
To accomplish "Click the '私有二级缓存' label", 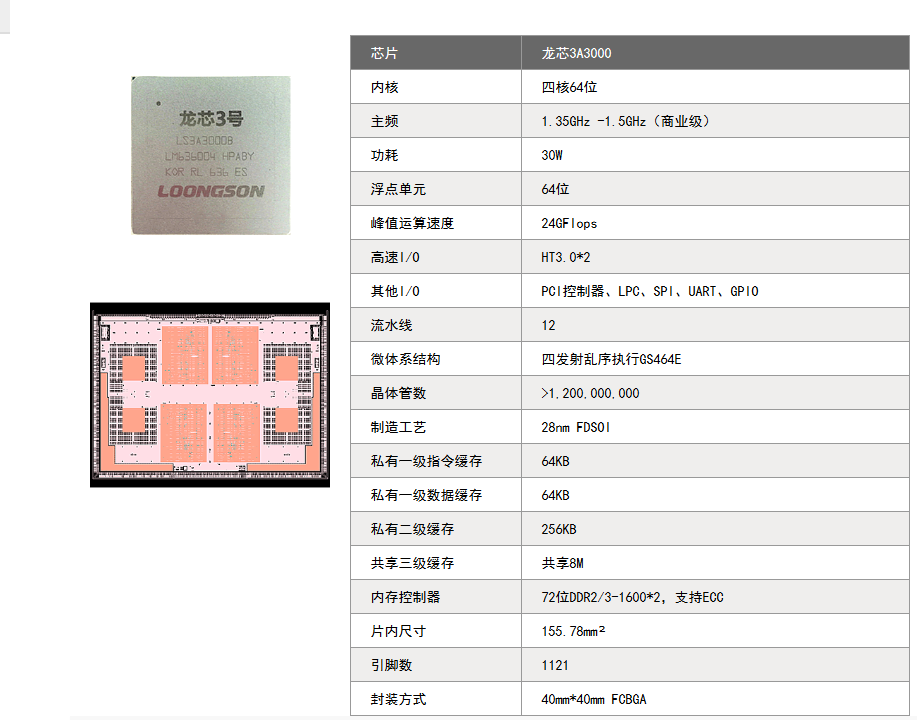I will pyautogui.click(x=412, y=529).
